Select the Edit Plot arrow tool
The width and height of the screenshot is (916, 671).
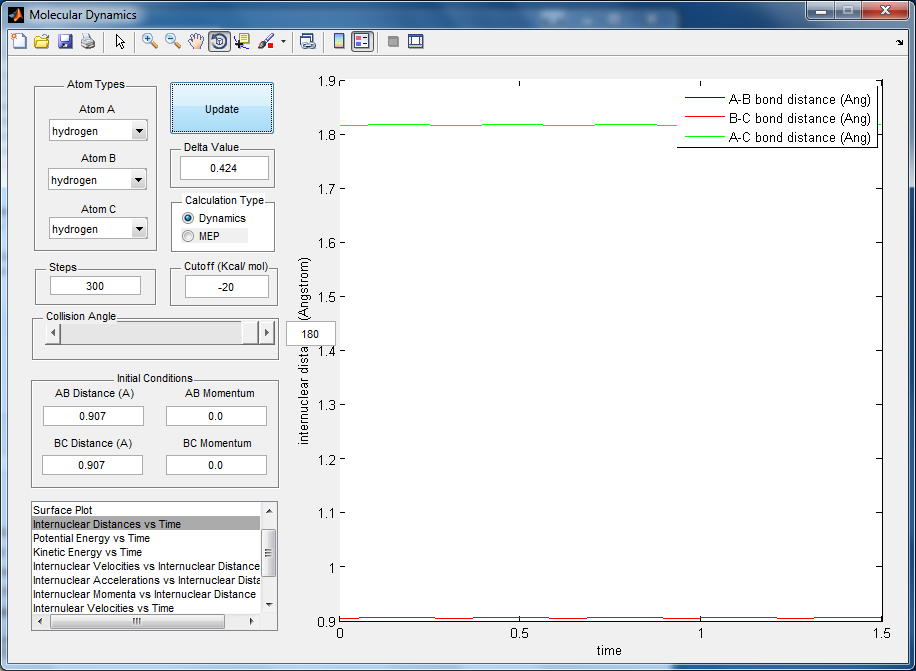click(120, 41)
